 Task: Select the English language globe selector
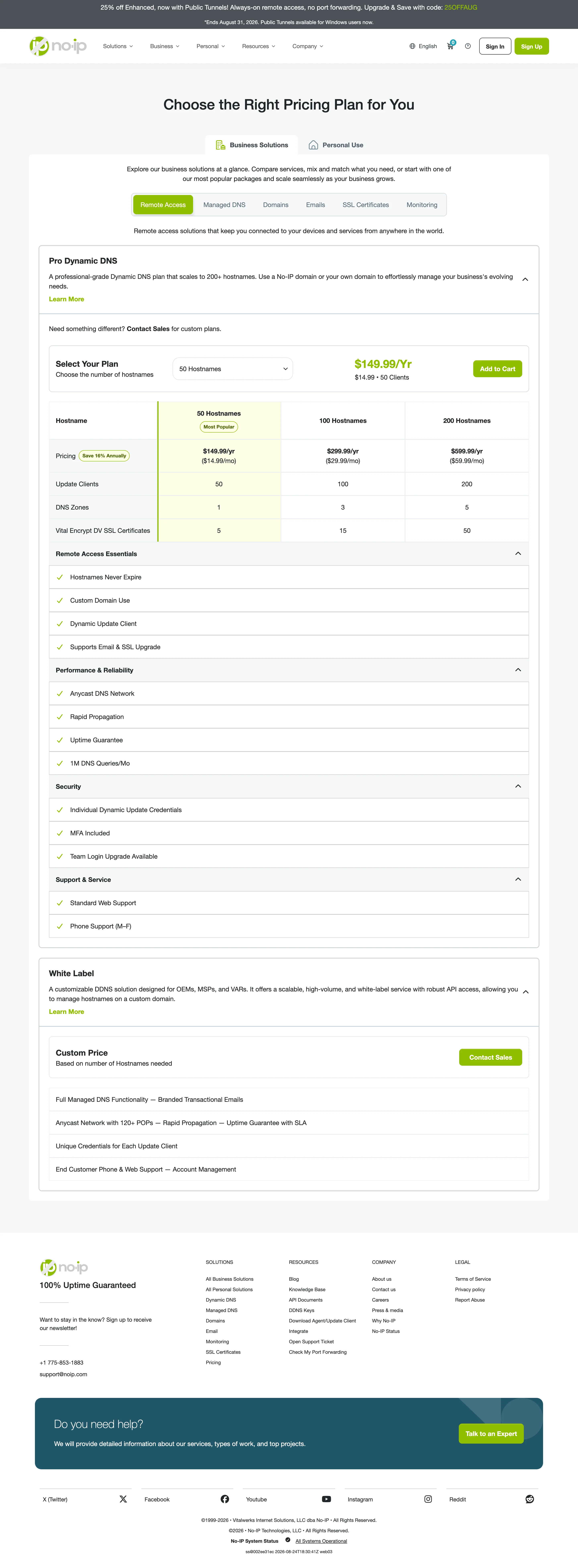423,46
